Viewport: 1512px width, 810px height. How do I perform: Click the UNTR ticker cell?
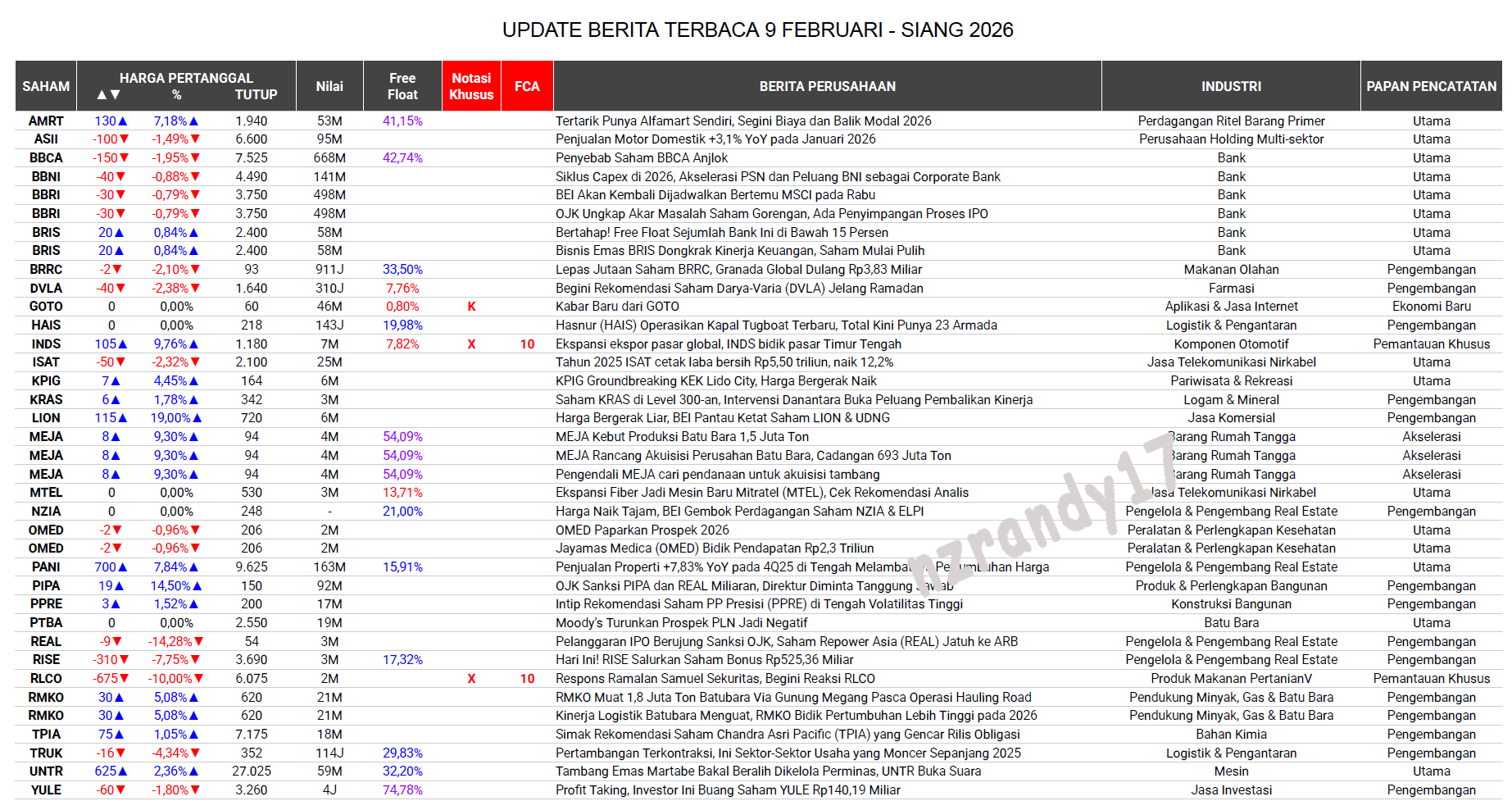[46, 771]
